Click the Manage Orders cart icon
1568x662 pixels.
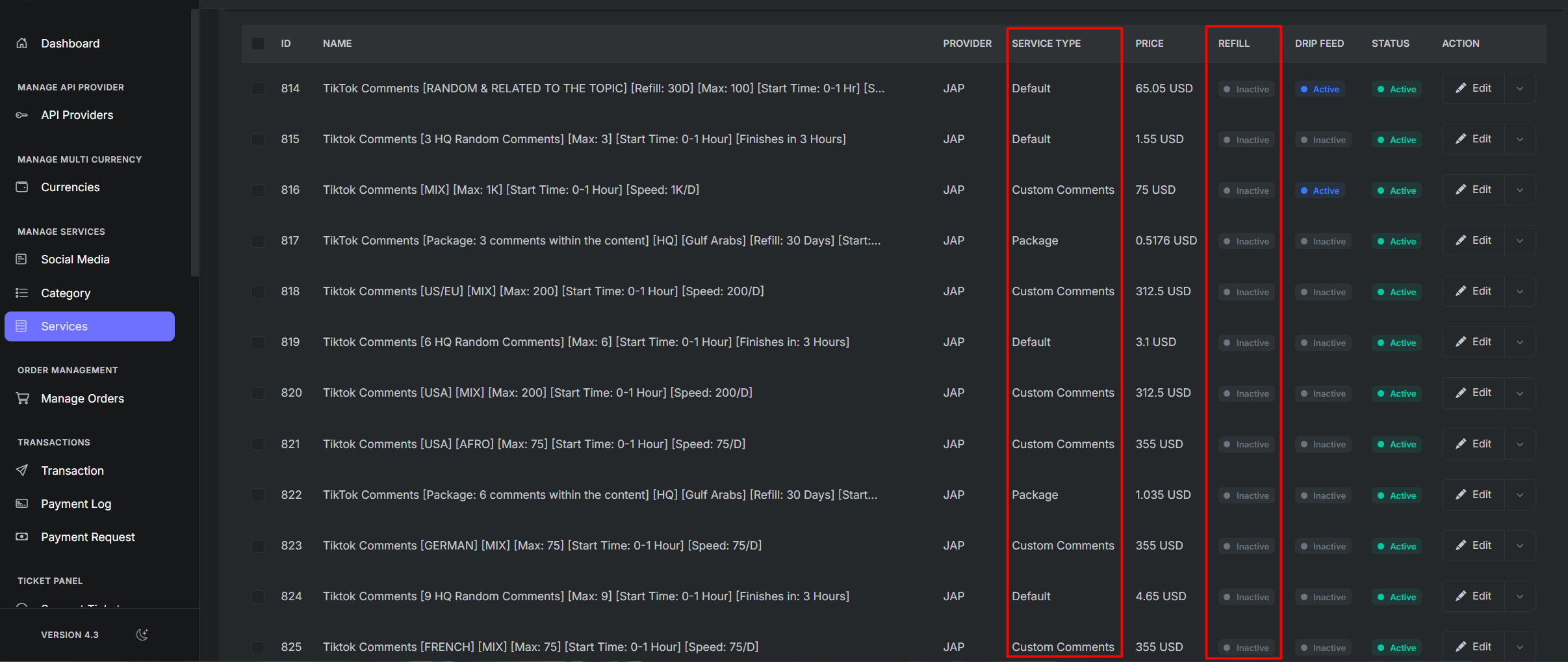[x=22, y=398]
